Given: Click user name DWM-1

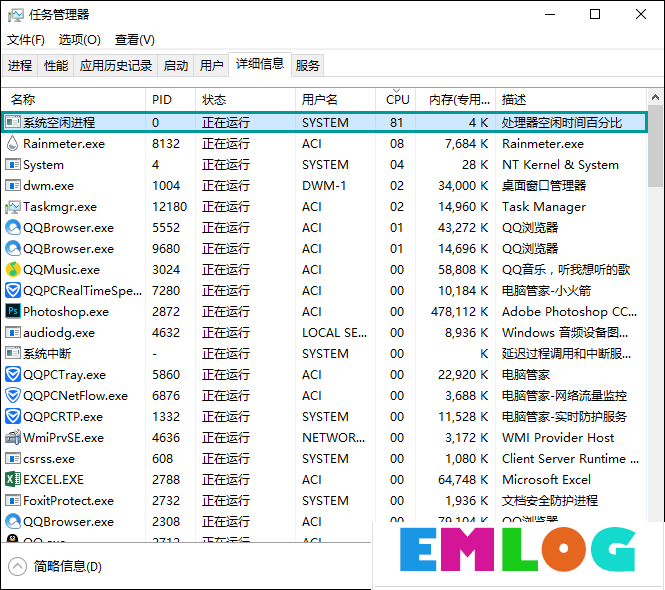Looking at the screenshot, I should 324,185.
